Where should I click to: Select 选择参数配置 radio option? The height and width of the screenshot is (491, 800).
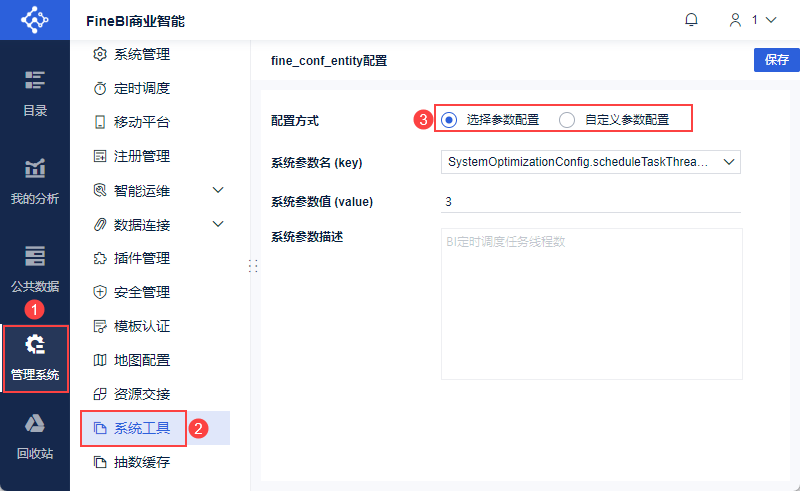coord(449,120)
